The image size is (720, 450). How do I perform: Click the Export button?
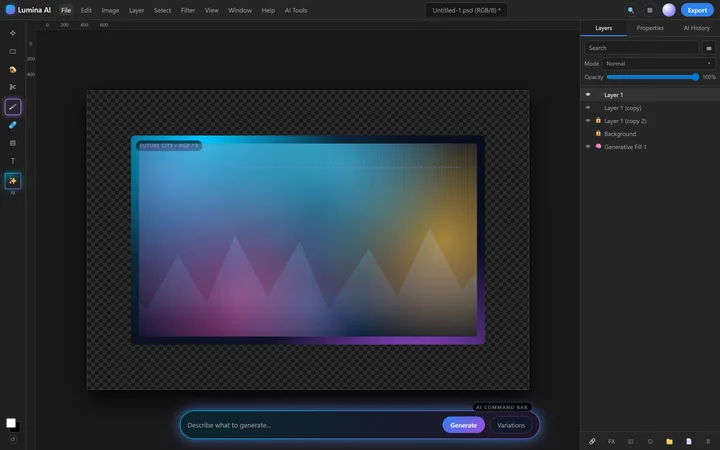click(697, 10)
